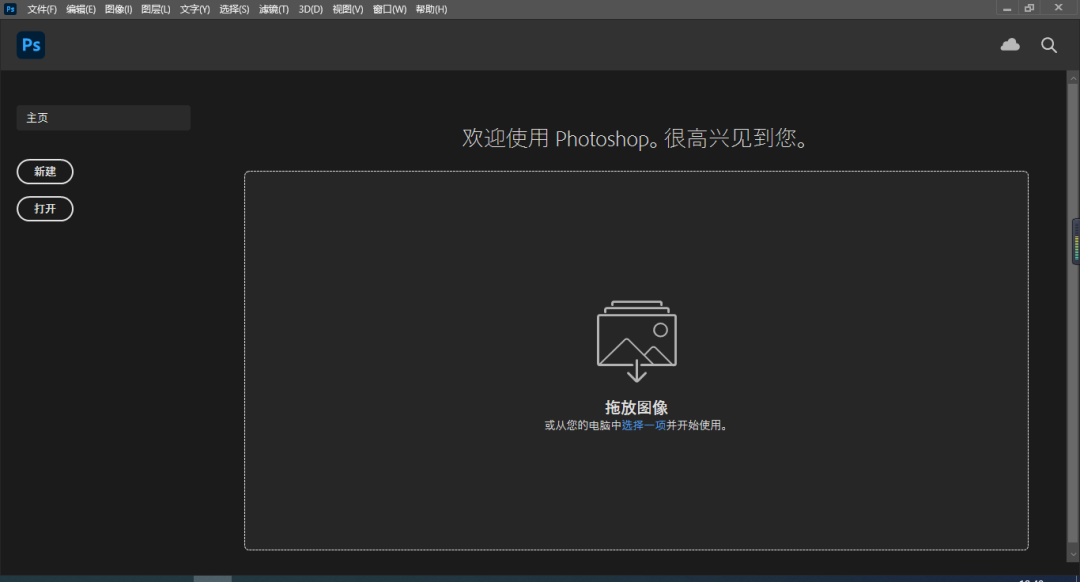Open search using the magnifier icon

click(x=1048, y=44)
